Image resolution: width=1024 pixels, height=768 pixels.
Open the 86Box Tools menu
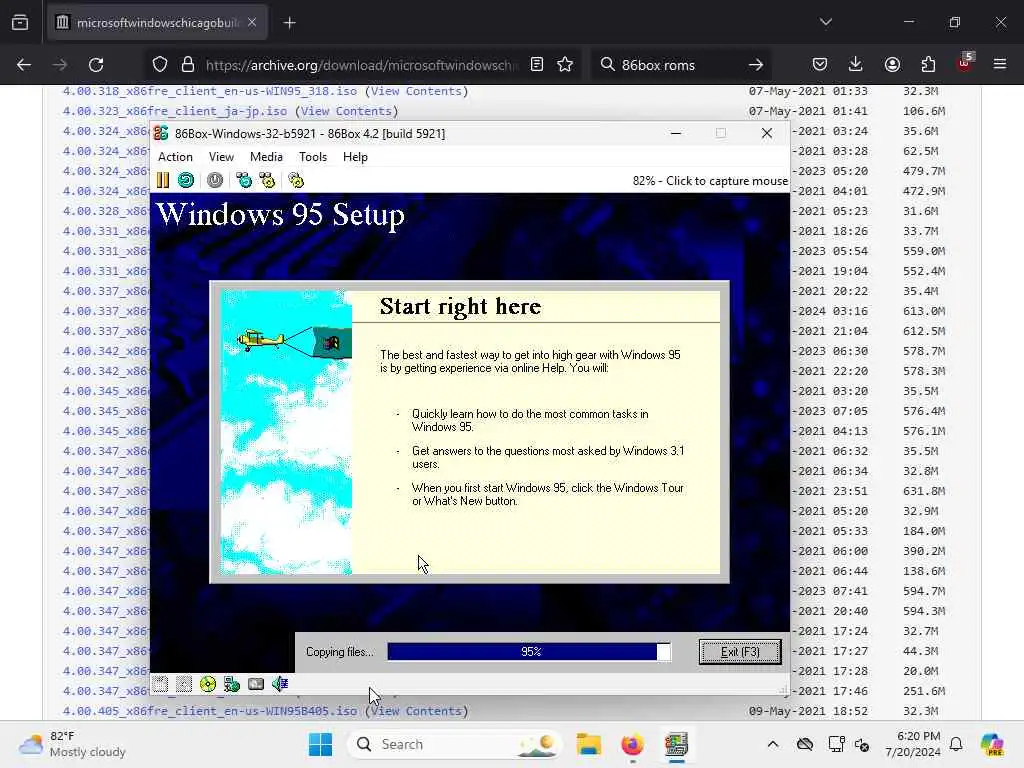pyautogui.click(x=313, y=157)
